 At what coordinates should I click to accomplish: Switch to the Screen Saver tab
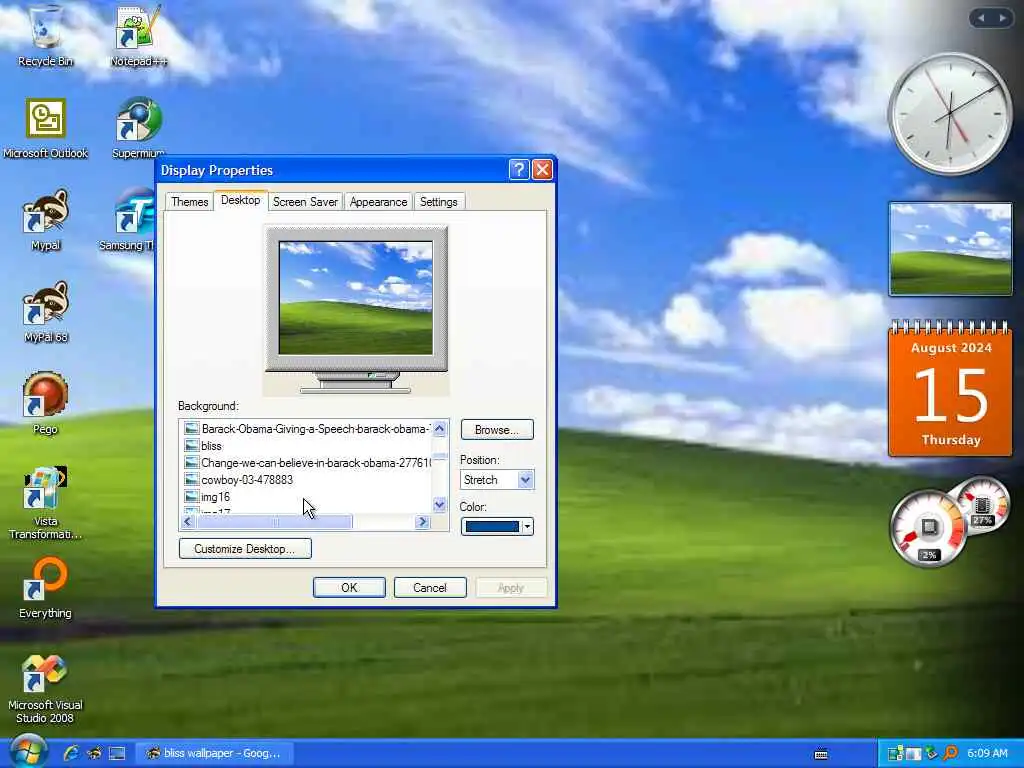(x=305, y=202)
